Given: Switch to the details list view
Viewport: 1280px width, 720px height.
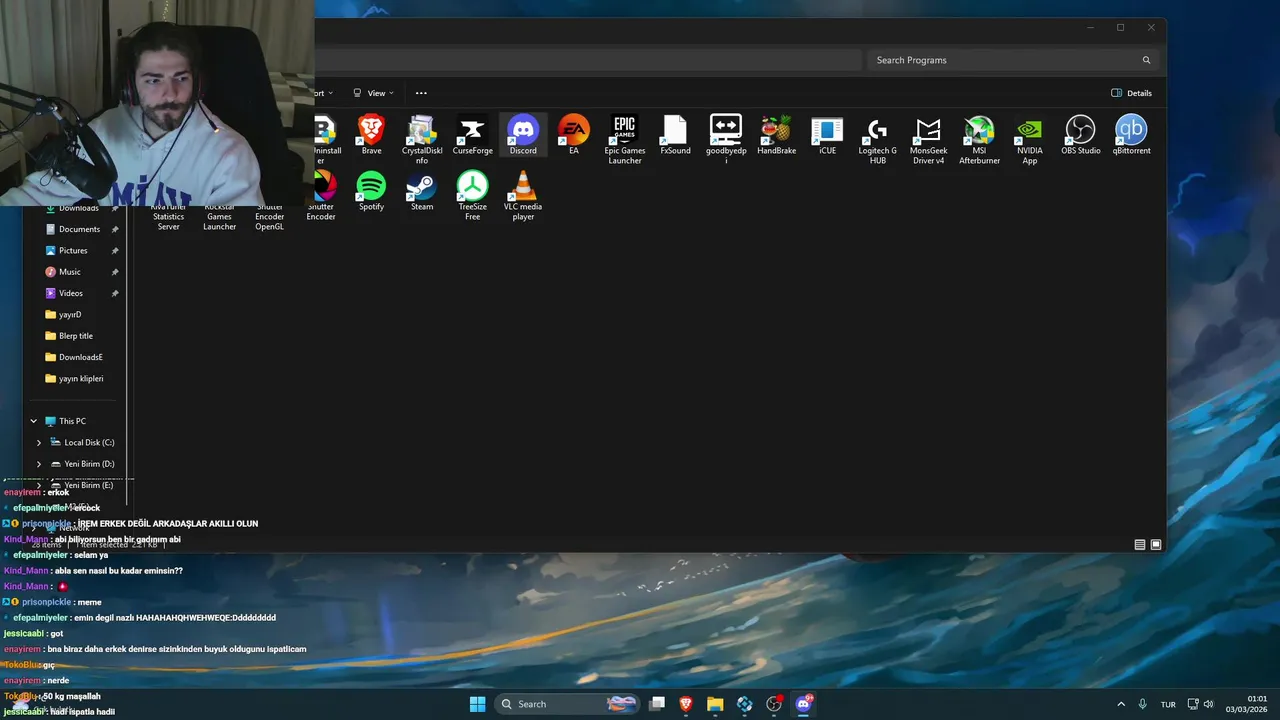Looking at the screenshot, I should tap(1140, 545).
